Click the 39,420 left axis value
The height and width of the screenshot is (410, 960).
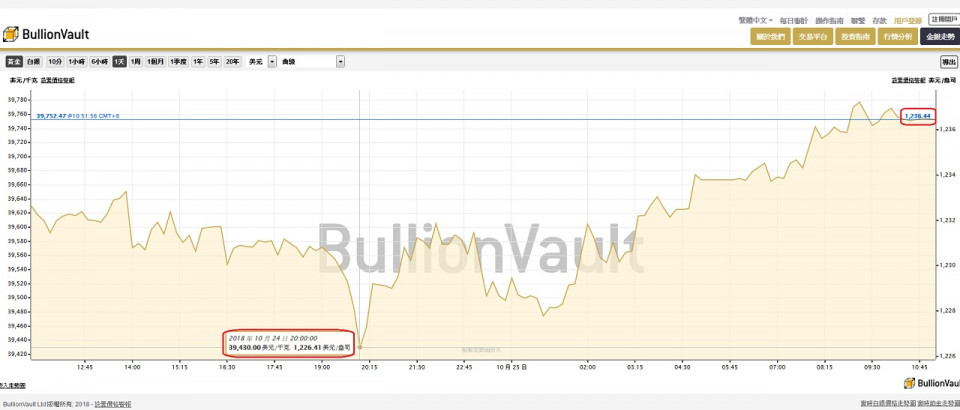pyautogui.click(x=18, y=354)
